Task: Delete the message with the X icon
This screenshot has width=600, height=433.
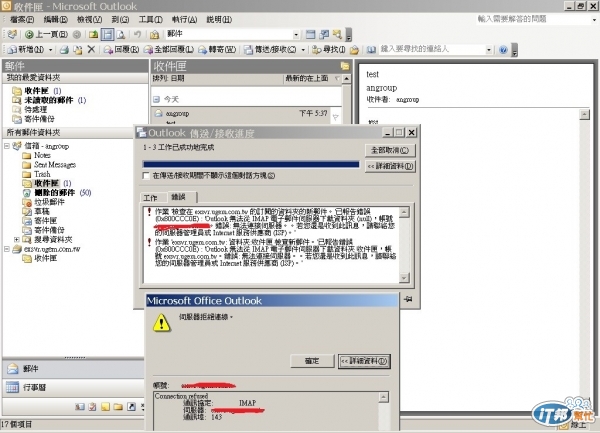Action: coord(91,49)
